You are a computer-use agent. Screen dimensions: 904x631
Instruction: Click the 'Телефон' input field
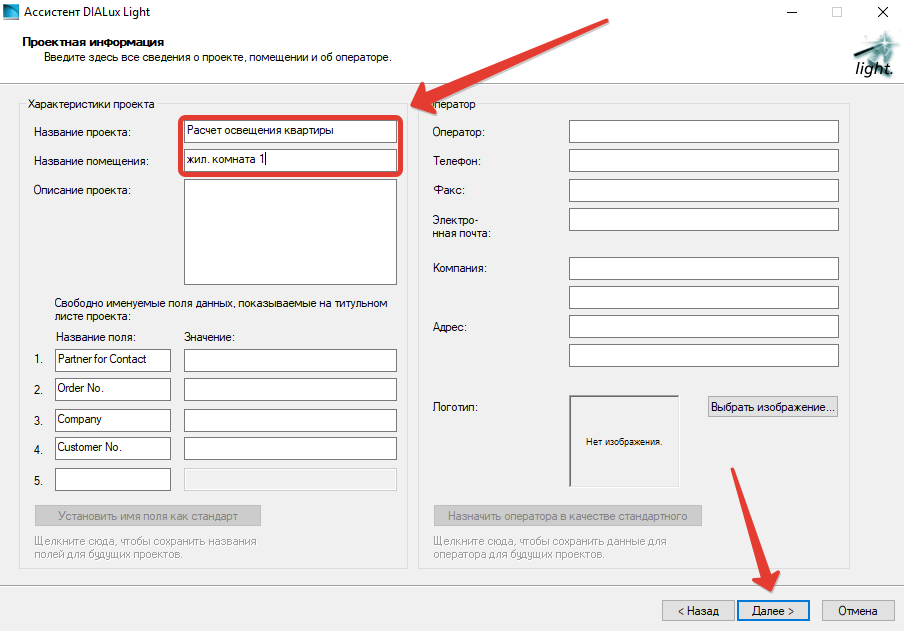point(703,161)
